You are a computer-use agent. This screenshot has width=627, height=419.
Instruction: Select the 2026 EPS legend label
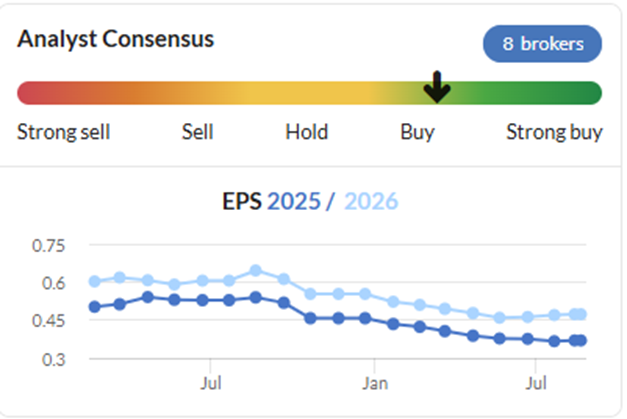371,201
